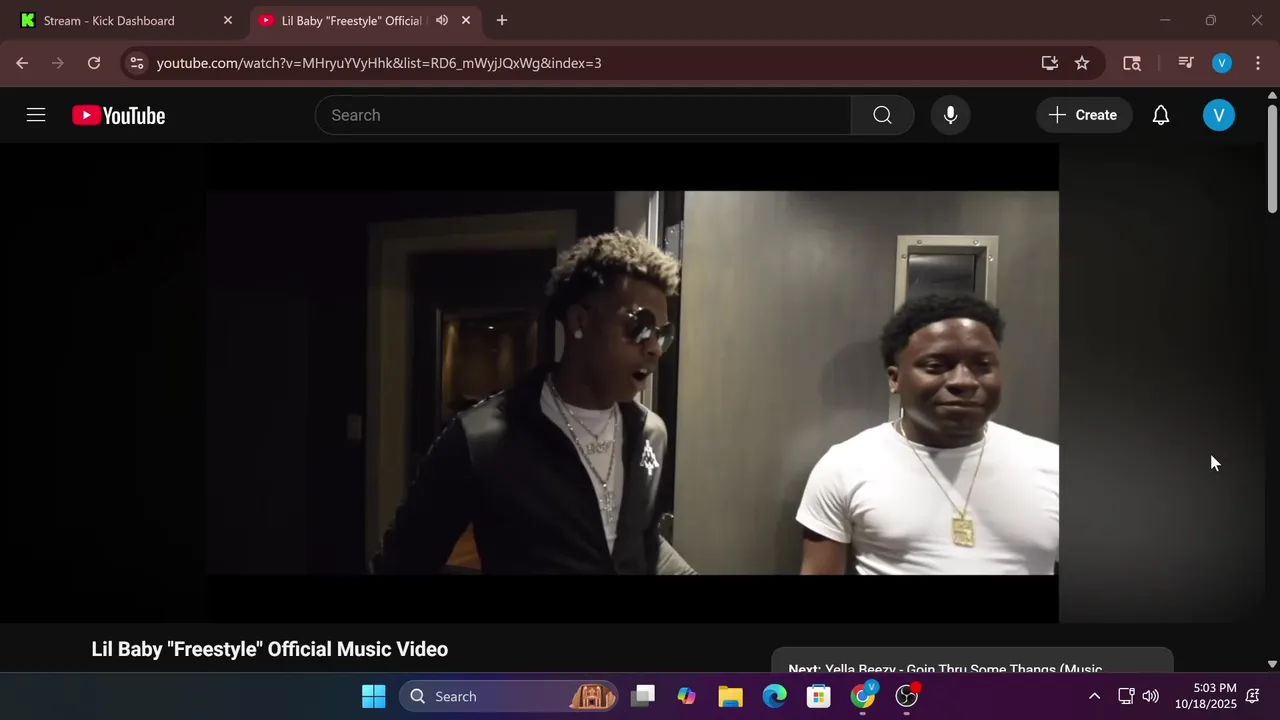Open the YouTube account avatar menu
The width and height of the screenshot is (1280, 720).
[x=1218, y=115]
